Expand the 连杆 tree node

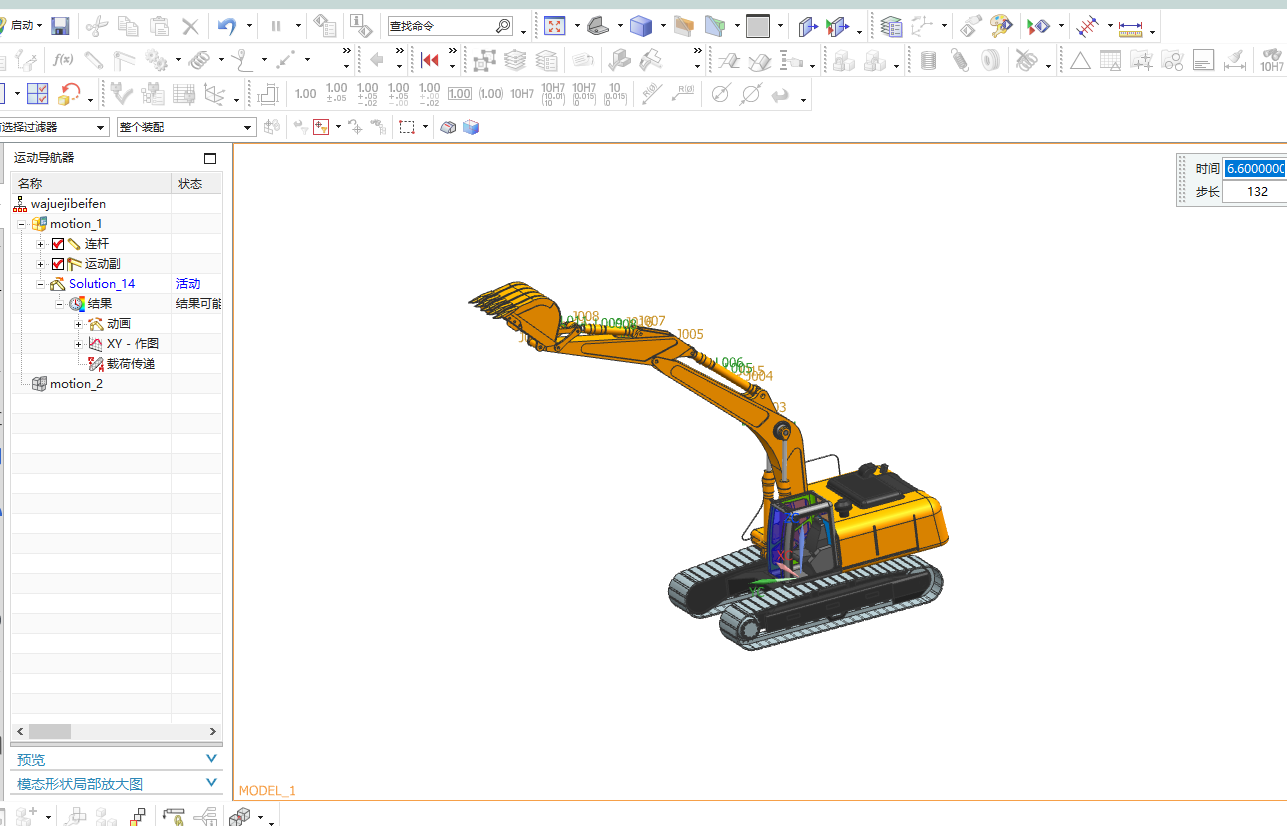pos(41,244)
